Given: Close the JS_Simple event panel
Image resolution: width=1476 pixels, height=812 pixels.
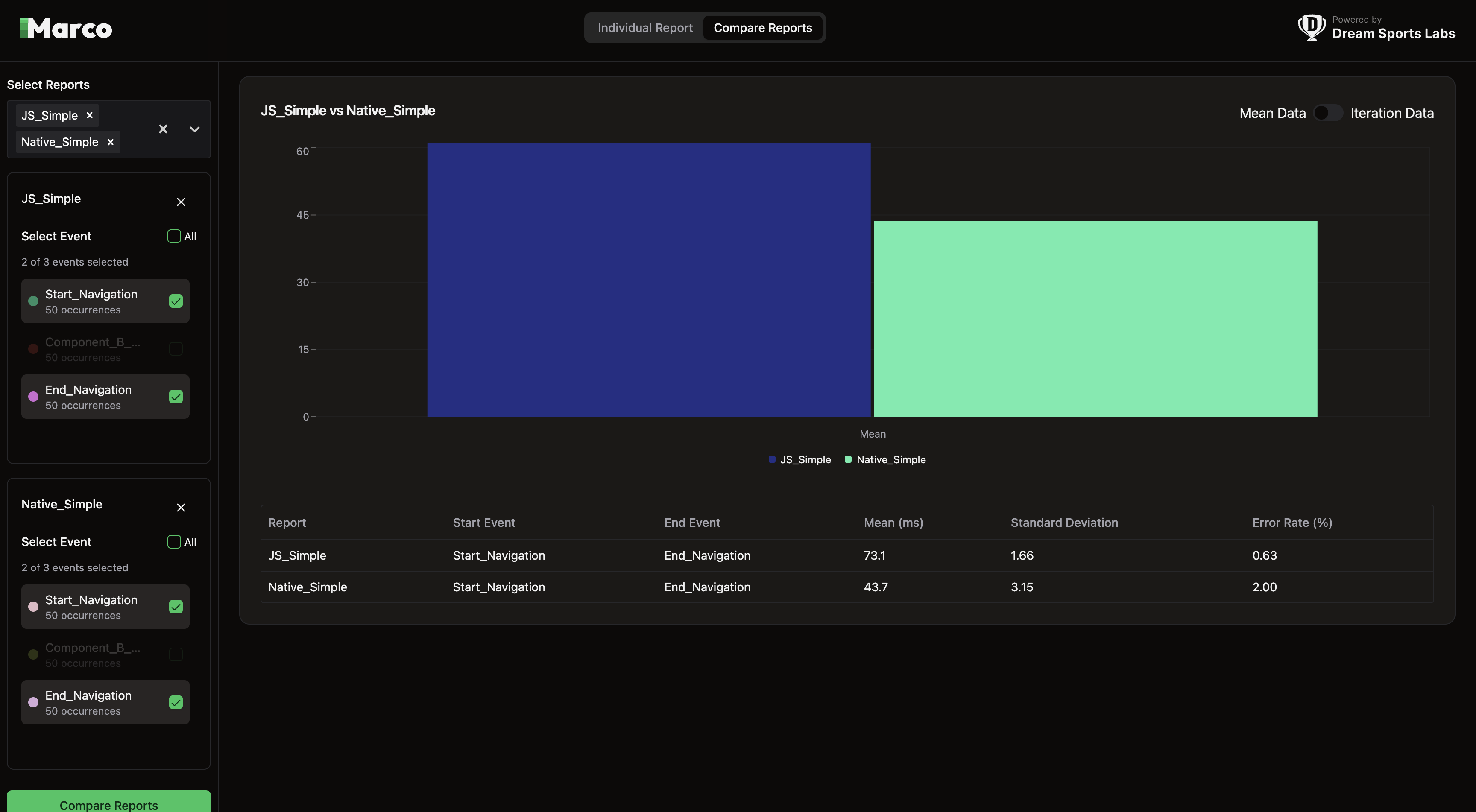Looking at the screenshot, I should (x=181, y=202).
